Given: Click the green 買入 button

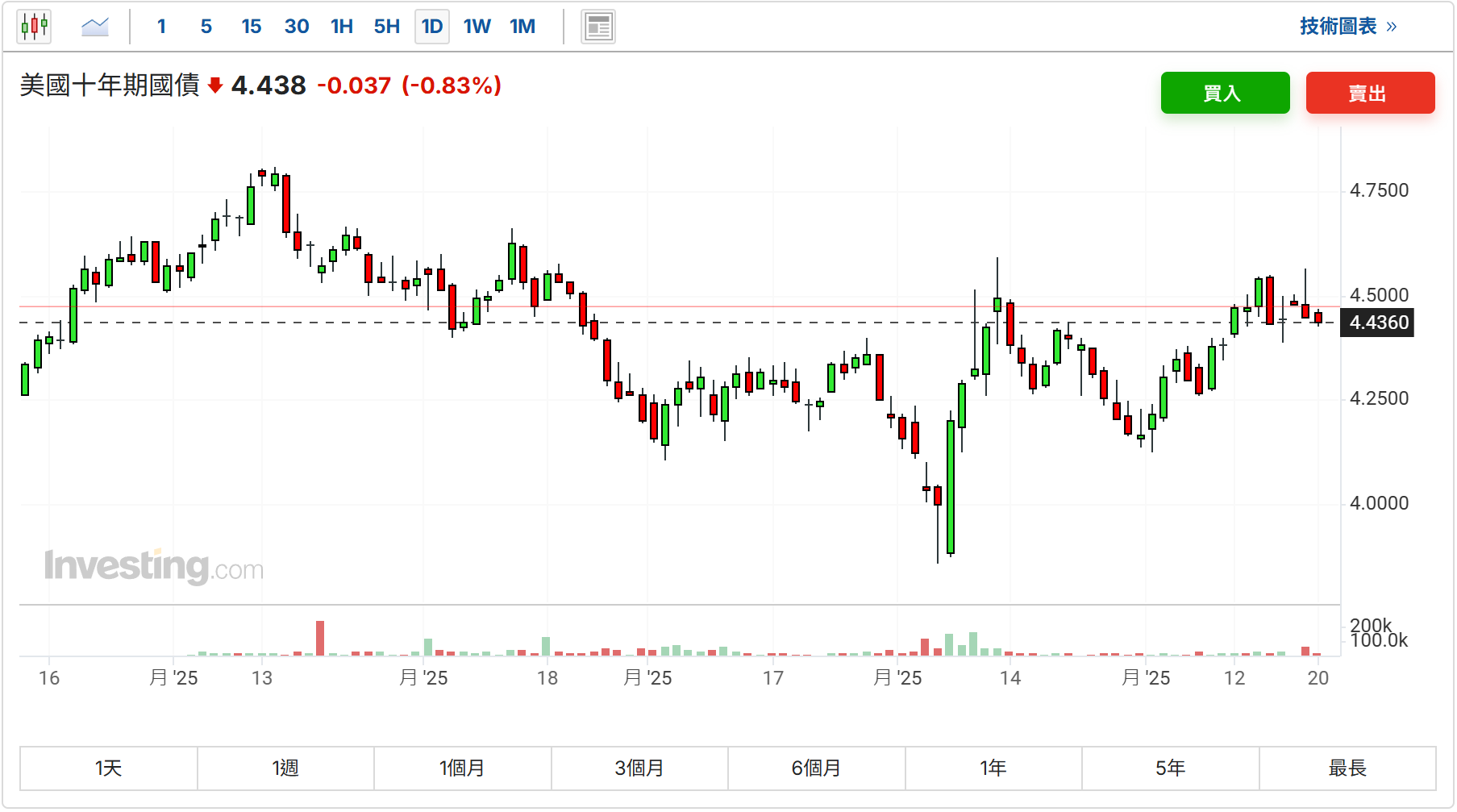Looking at the screenshot, I should click(x=1225, y=93).
